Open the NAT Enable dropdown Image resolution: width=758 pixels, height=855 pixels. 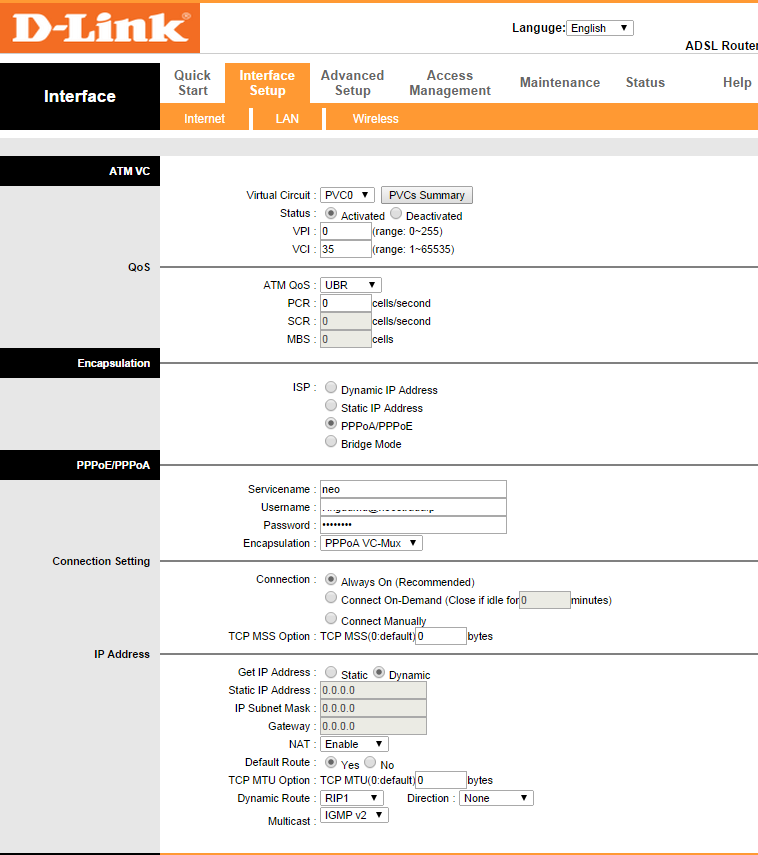click(354, 744)
